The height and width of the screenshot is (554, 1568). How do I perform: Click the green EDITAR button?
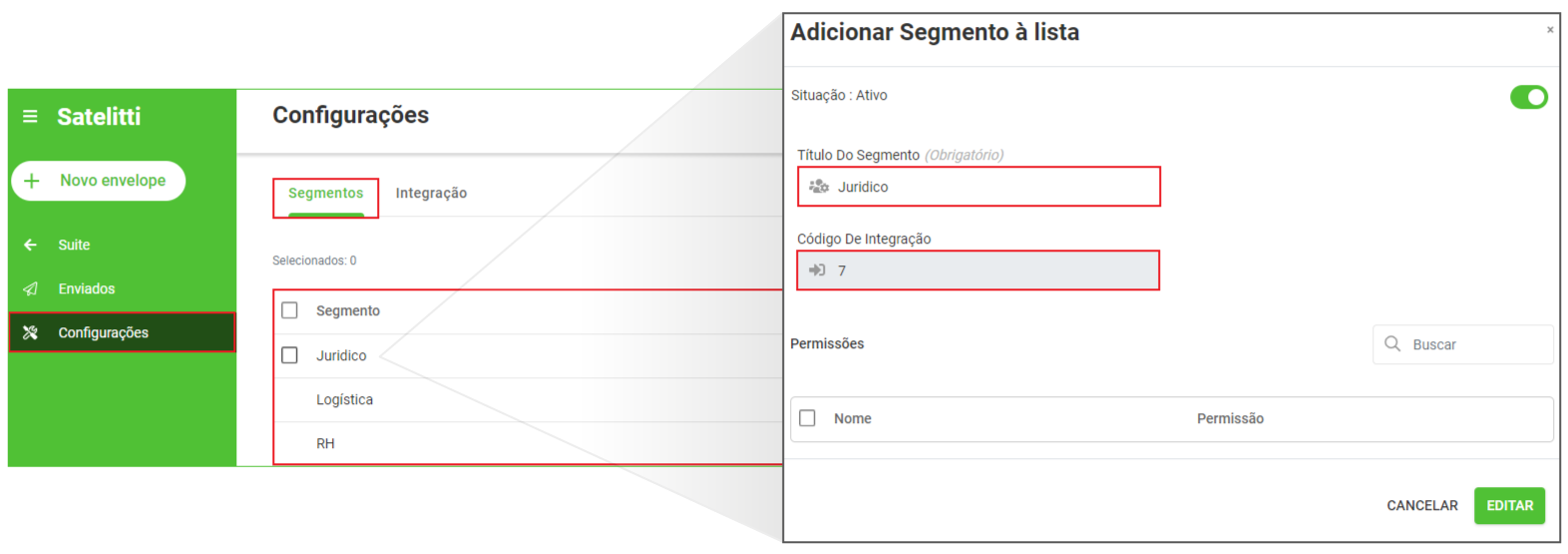point(1510,506)
